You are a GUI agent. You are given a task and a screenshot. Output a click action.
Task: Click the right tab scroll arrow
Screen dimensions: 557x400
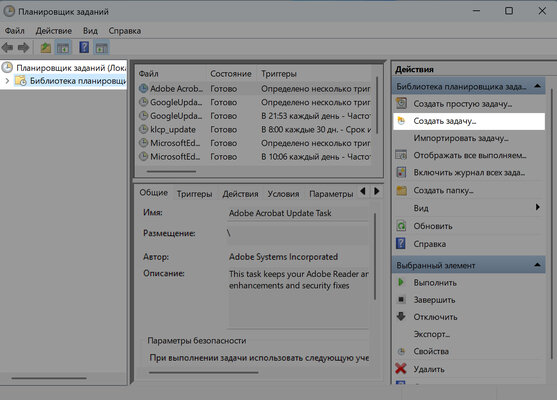click(x=377, y=191)
